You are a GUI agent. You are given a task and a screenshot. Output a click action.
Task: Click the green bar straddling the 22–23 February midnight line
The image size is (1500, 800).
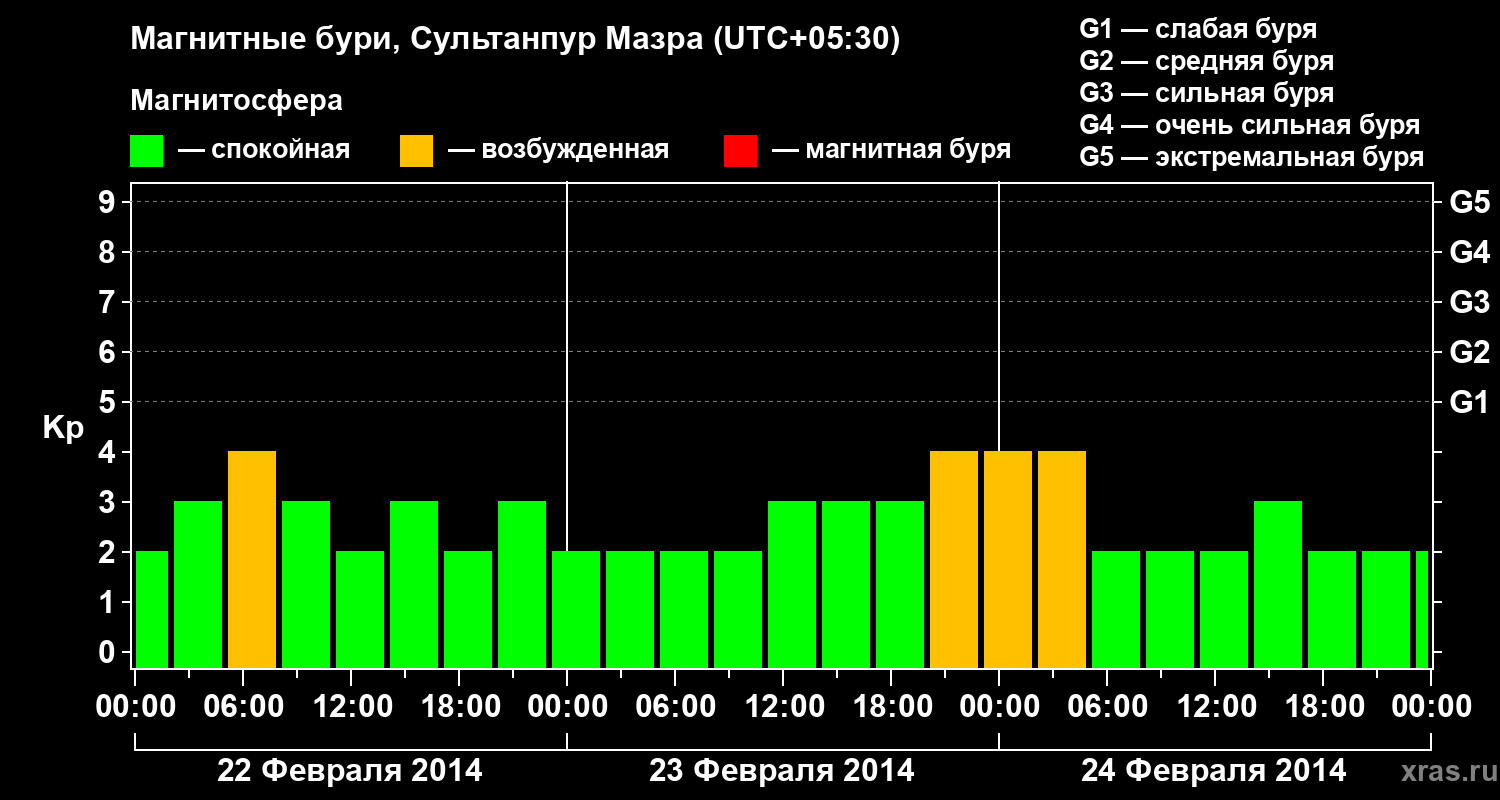(576, 610)
